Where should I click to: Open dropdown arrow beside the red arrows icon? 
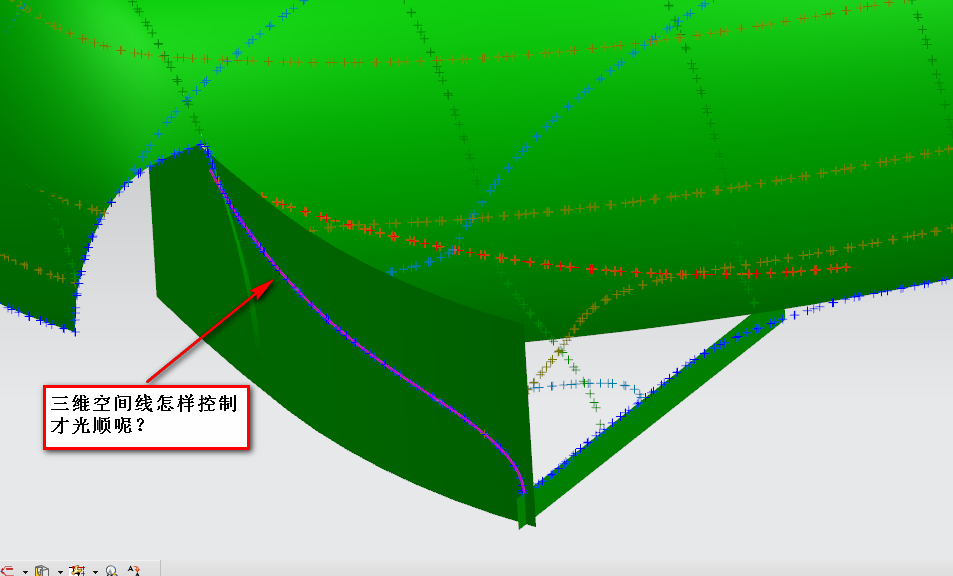click(x=24, y=572)
